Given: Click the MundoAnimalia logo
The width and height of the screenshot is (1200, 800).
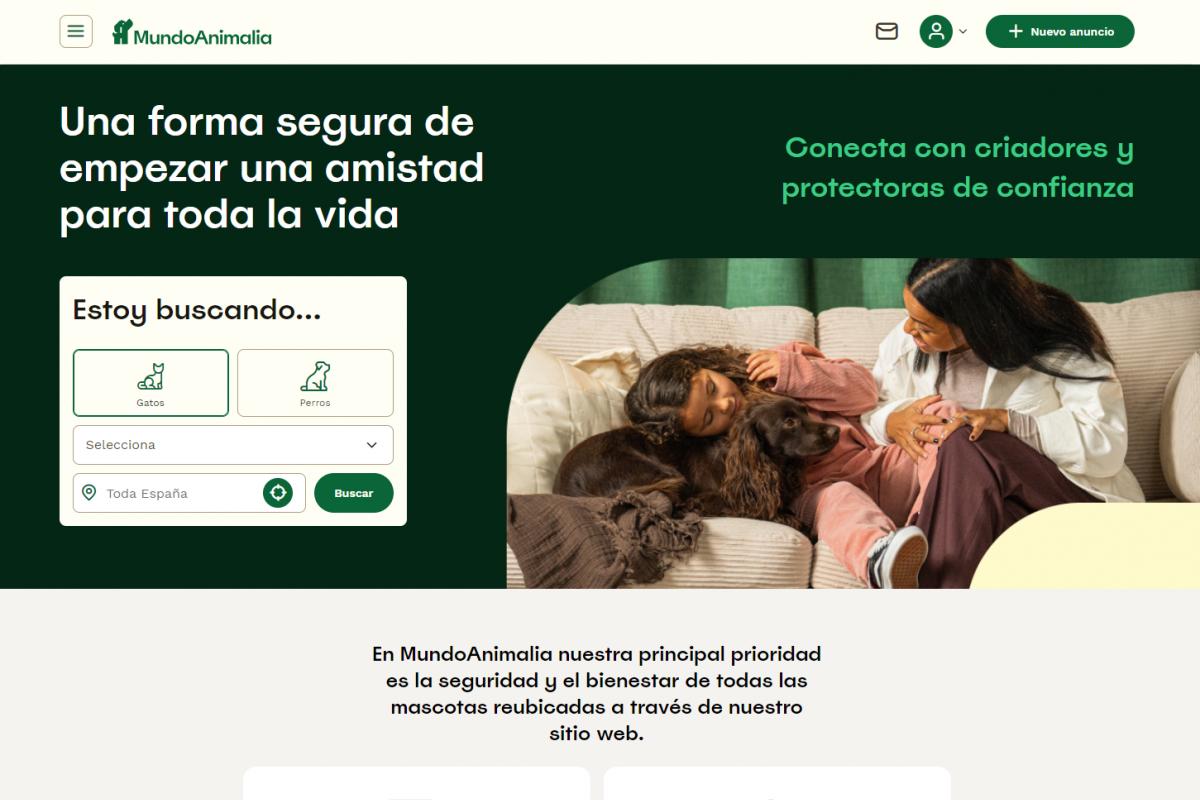Looking at the screenshot, I should click(x=192, y=33).
